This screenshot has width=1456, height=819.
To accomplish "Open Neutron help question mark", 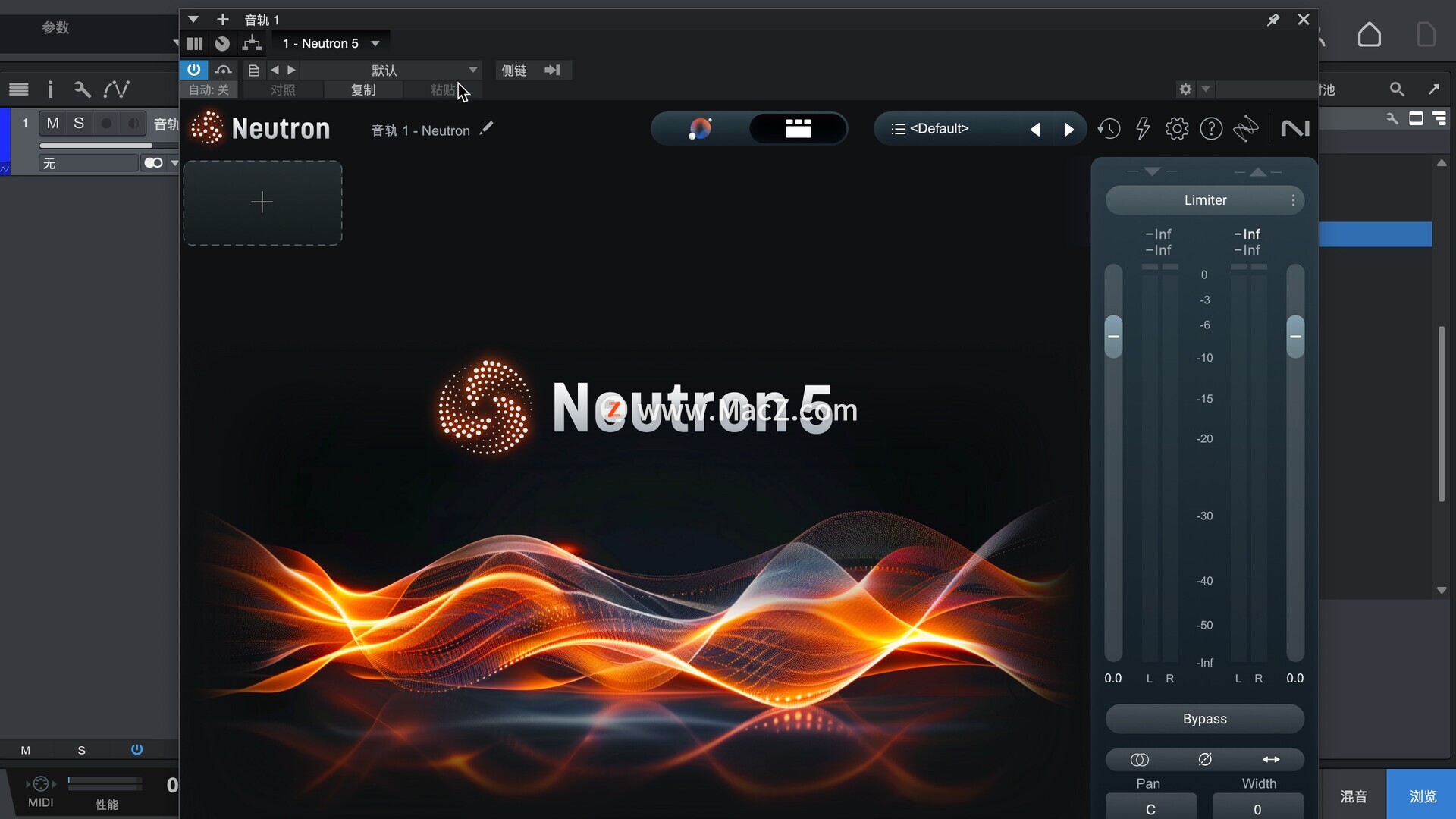I will 1211,129.
